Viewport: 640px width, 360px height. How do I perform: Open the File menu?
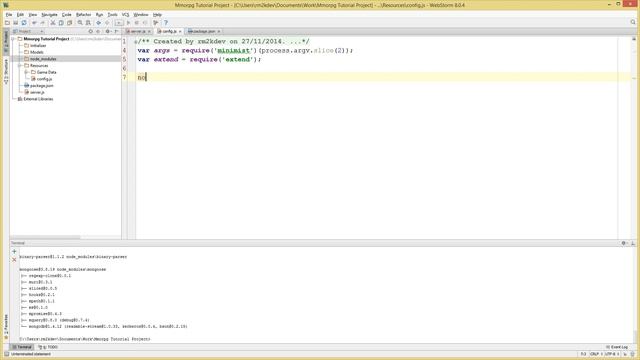(9, 15)
